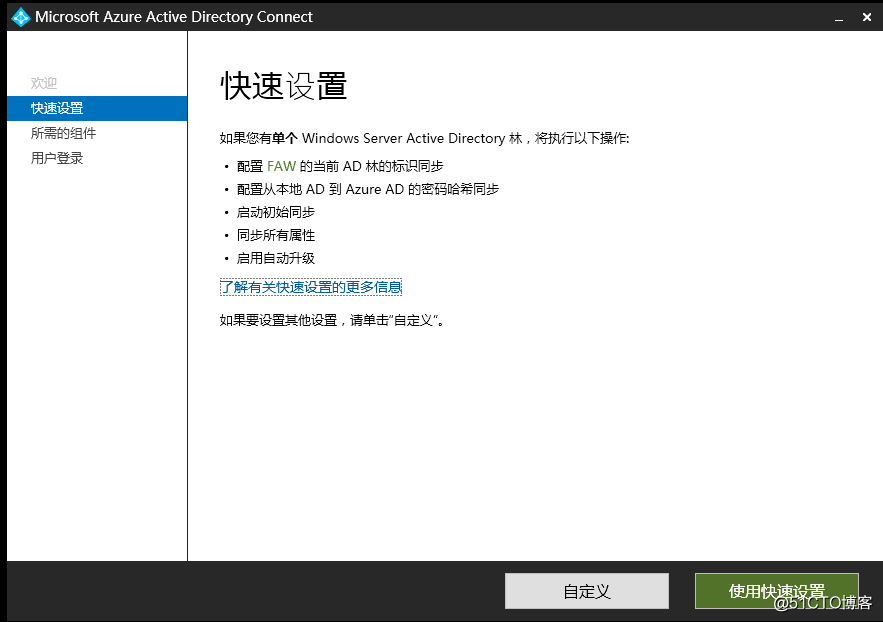Click the 如果要设置其他设置 instruction text
Image resolution: width=883 pixels, height=622 pixels.
pos(332,320)
